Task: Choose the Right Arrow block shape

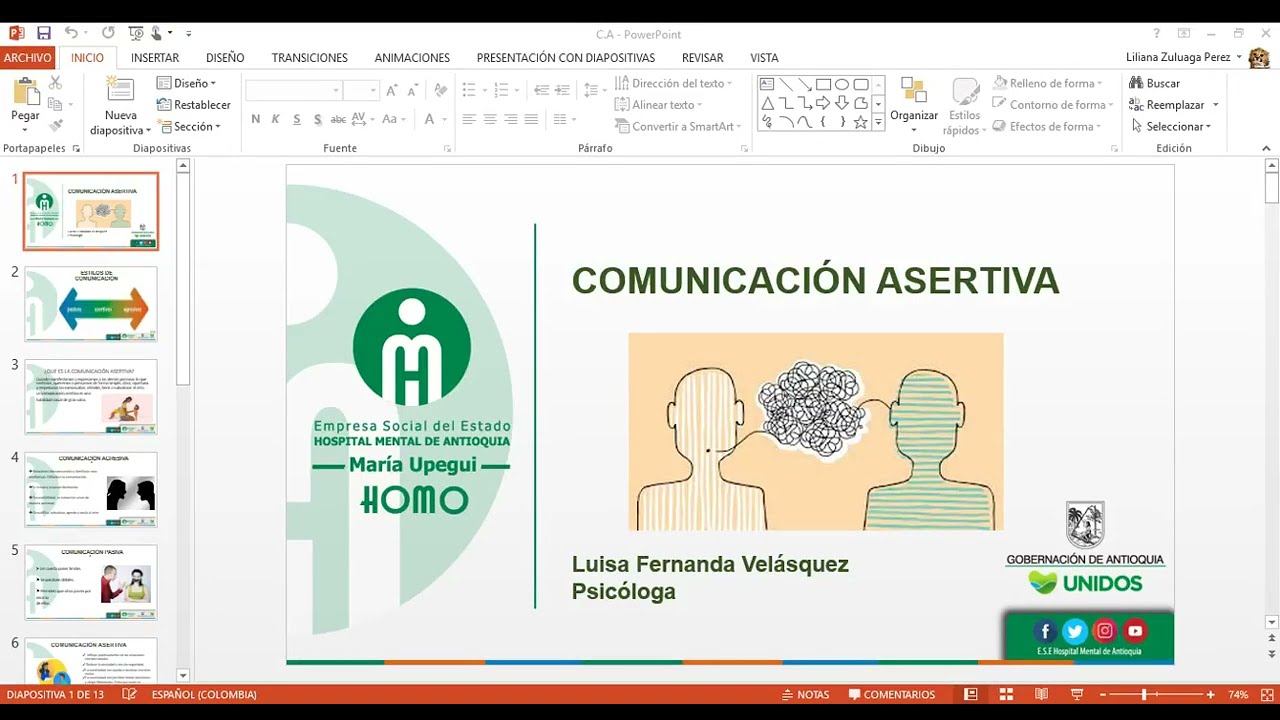Action: [x=823, y=103]
